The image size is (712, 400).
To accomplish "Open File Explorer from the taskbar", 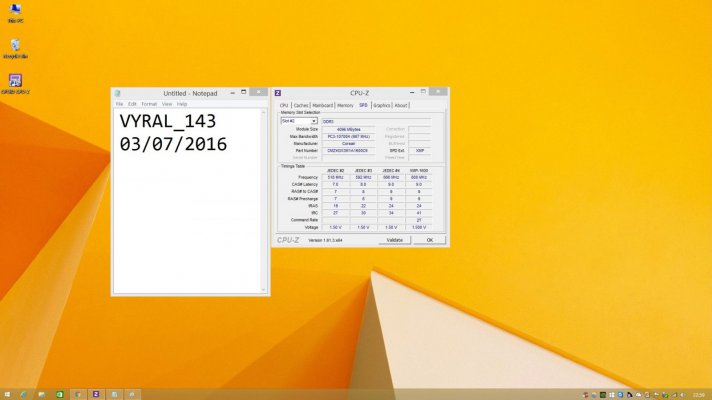I will 41,395.
